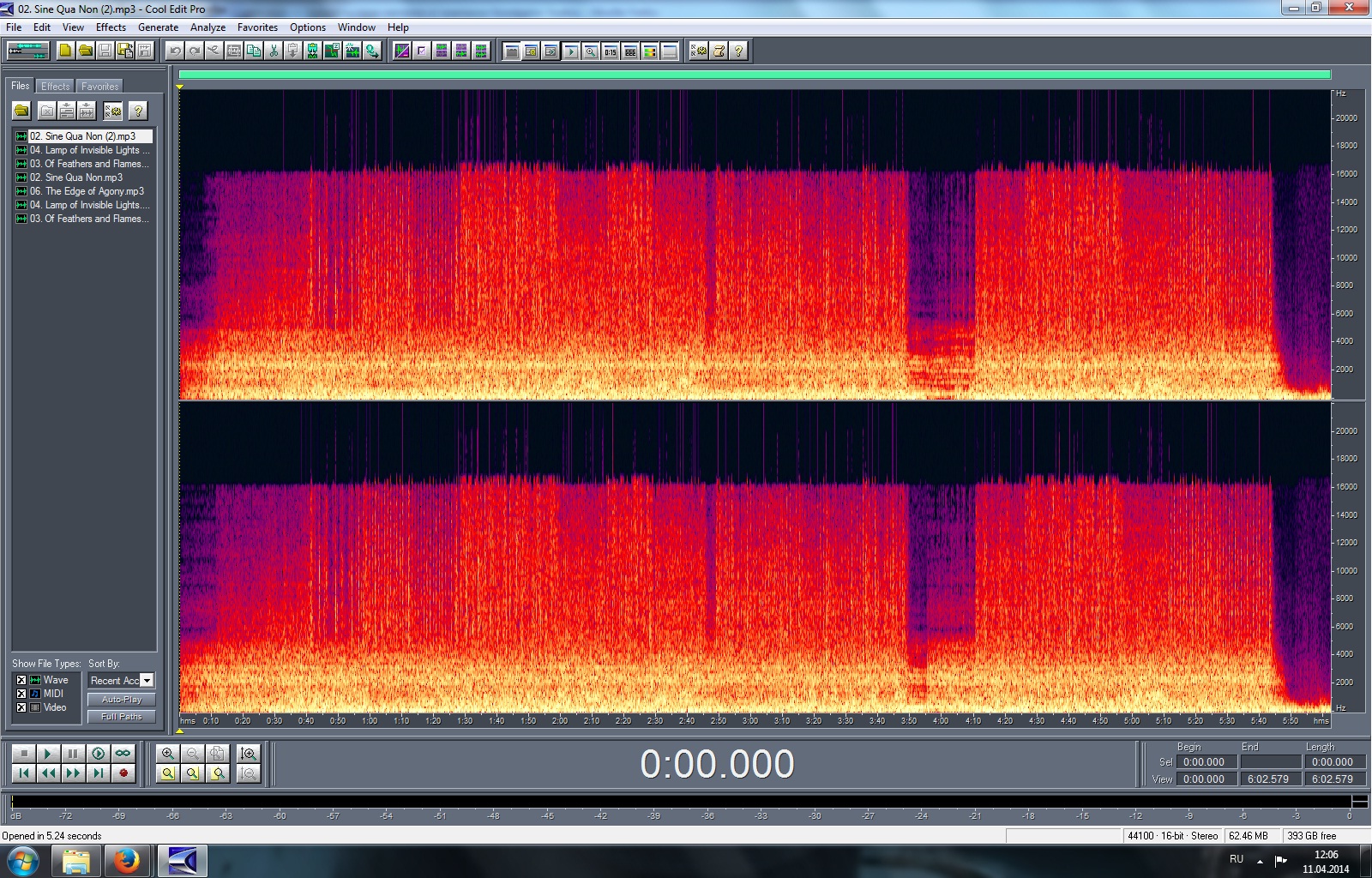Click the Undo arrow in the toolbar
The width and height of the screenshot is (1372, 878).
175,51
